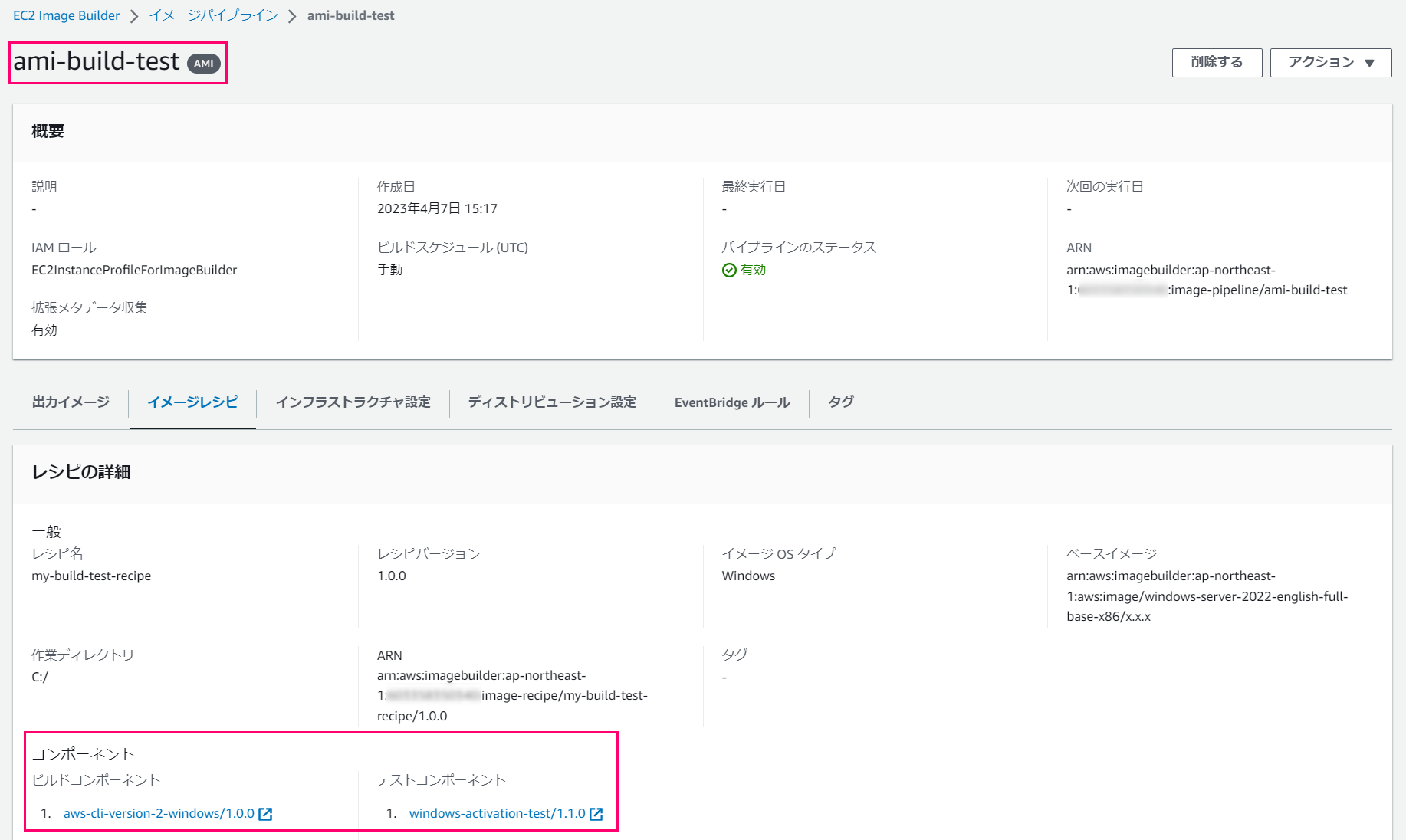Click the base image ARN text

1207,596
